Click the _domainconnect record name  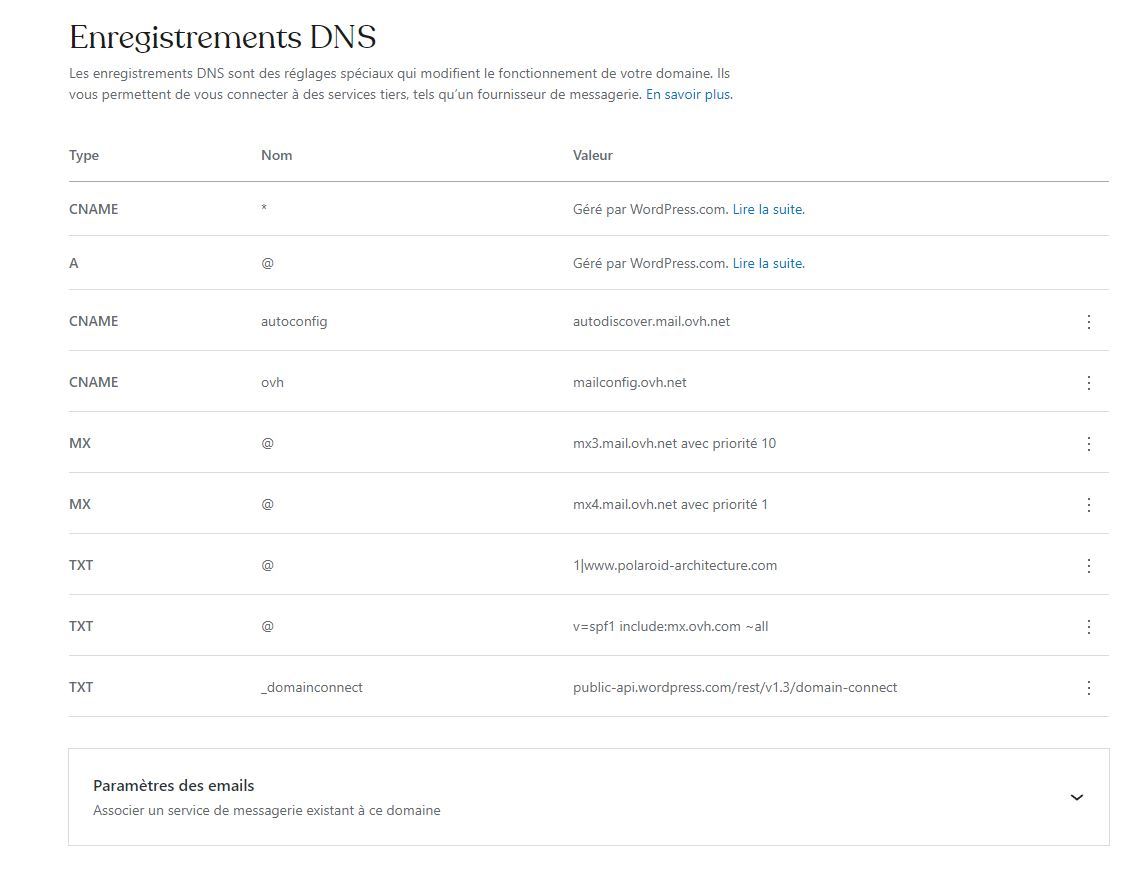(x=311, y=687)
